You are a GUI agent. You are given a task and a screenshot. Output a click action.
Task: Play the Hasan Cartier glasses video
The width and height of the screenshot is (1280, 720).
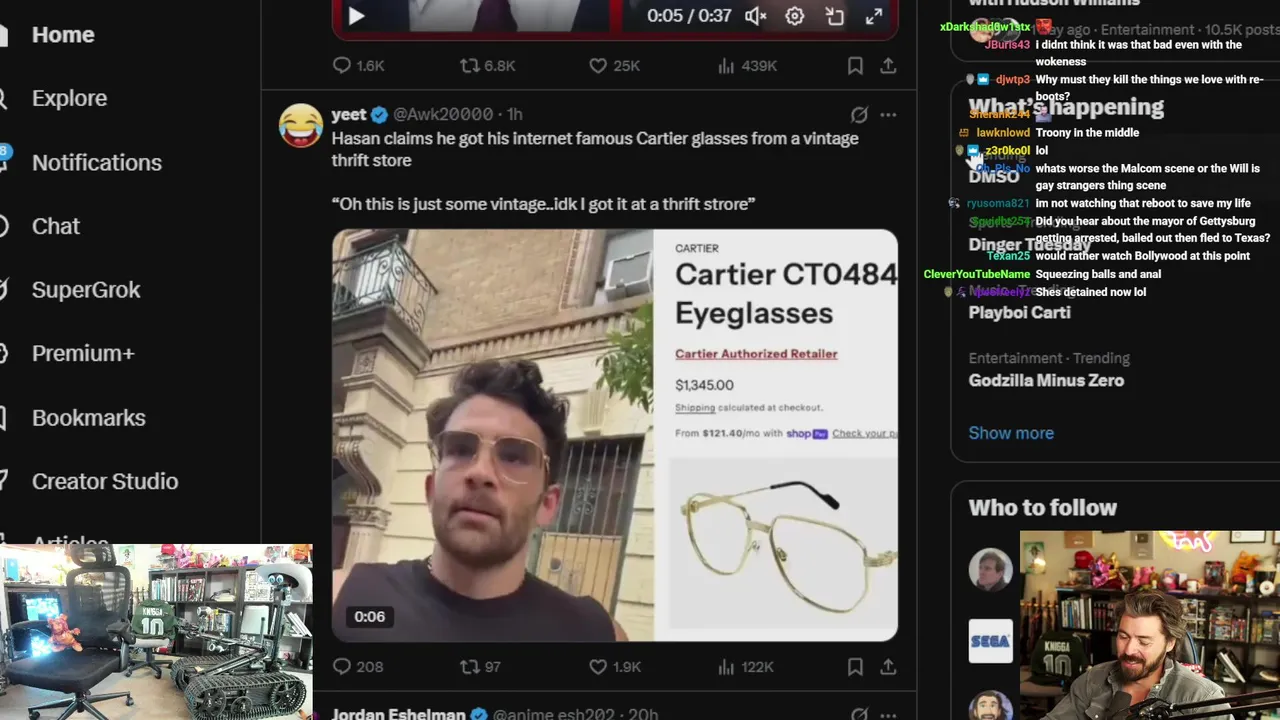[614, 435]
